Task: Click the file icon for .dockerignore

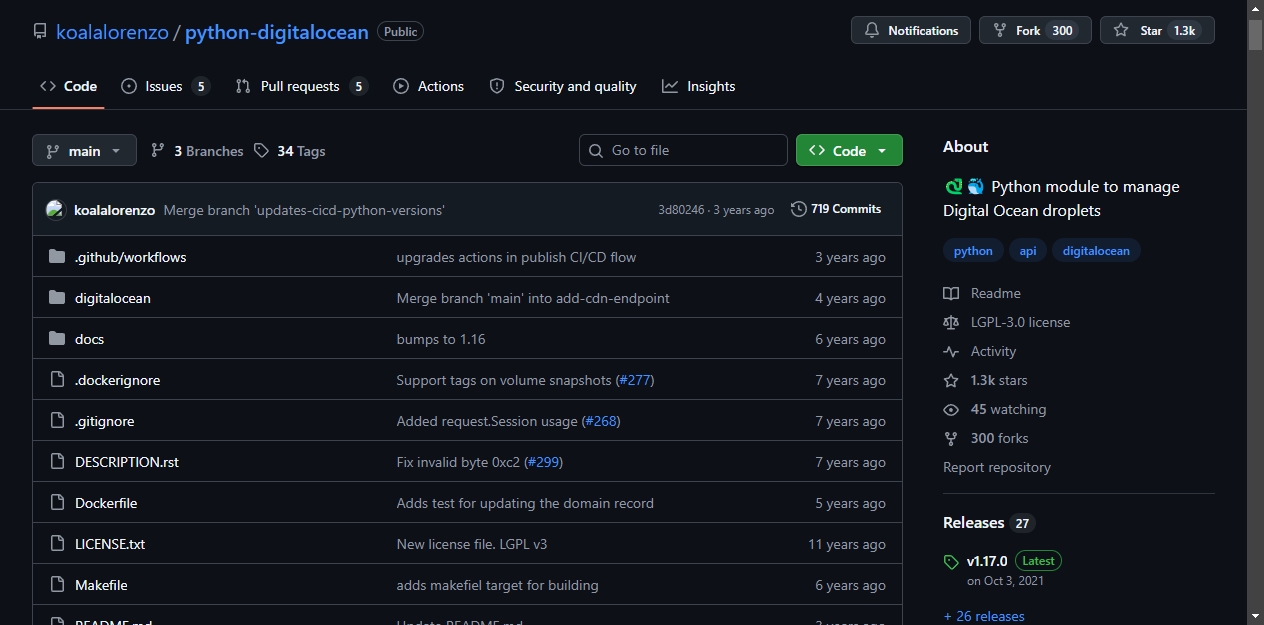Action: coord(57,380)
